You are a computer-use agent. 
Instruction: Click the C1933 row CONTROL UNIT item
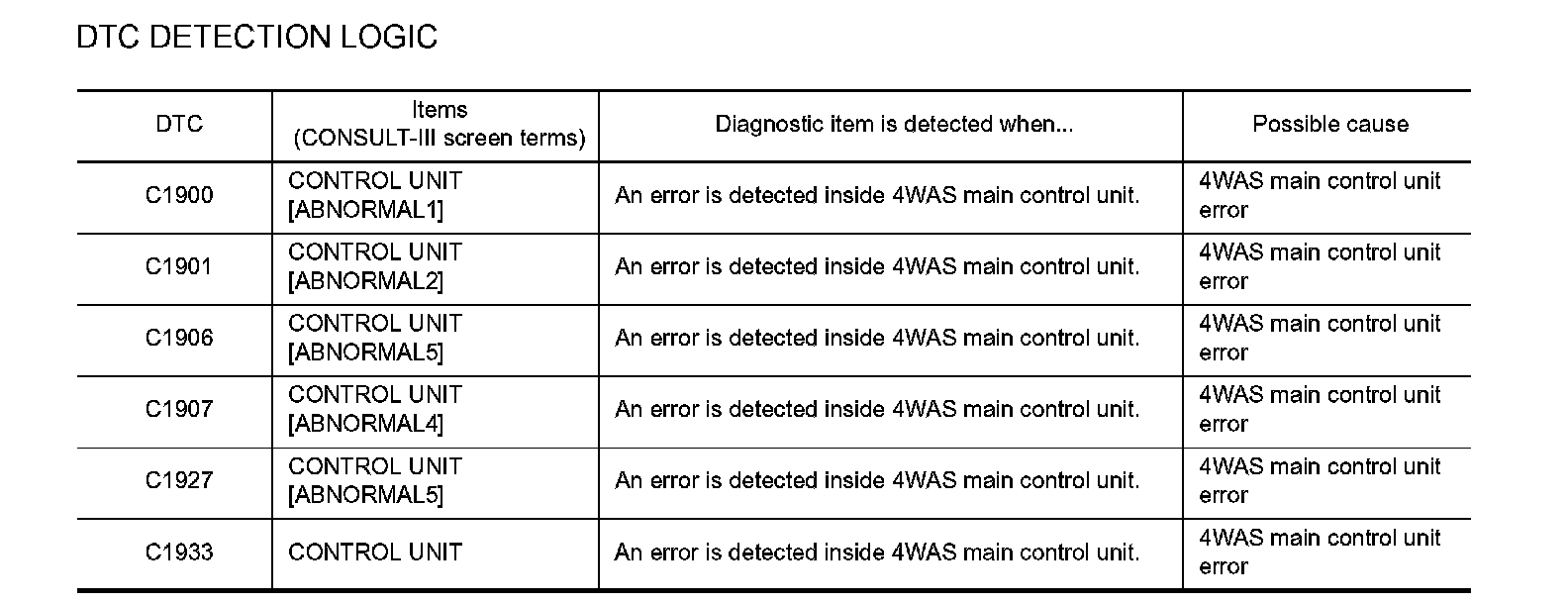[375, 552]
